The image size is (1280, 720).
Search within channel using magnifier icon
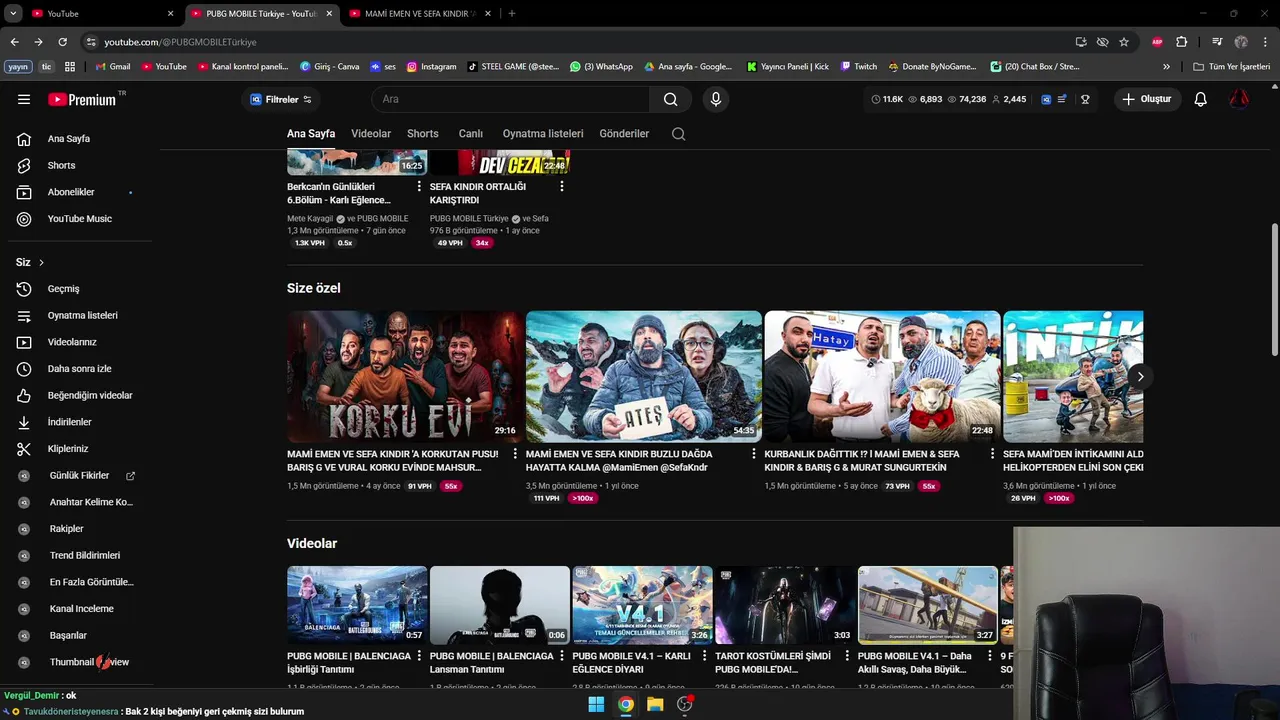pyautogui.click(x=678, y=133)
